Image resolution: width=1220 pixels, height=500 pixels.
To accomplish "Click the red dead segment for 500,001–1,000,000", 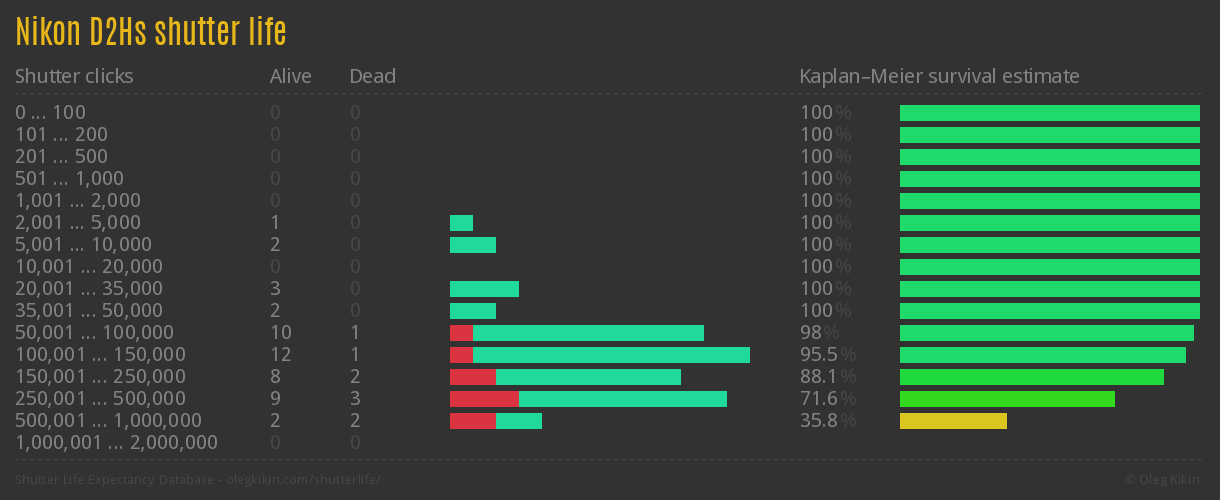I will pos(472,421).
